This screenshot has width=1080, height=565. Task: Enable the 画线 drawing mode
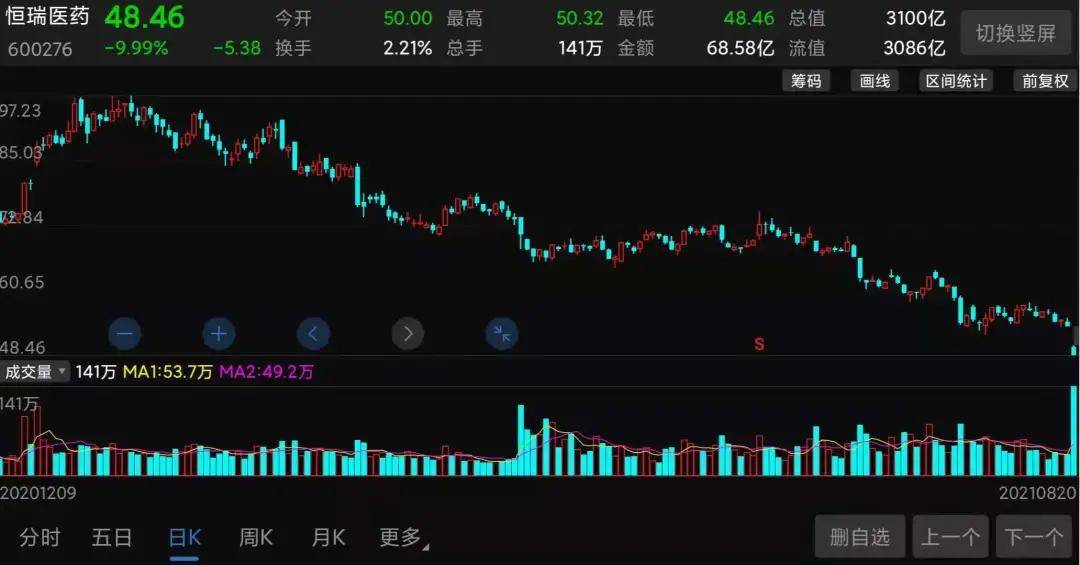click(x=875, y=81)
